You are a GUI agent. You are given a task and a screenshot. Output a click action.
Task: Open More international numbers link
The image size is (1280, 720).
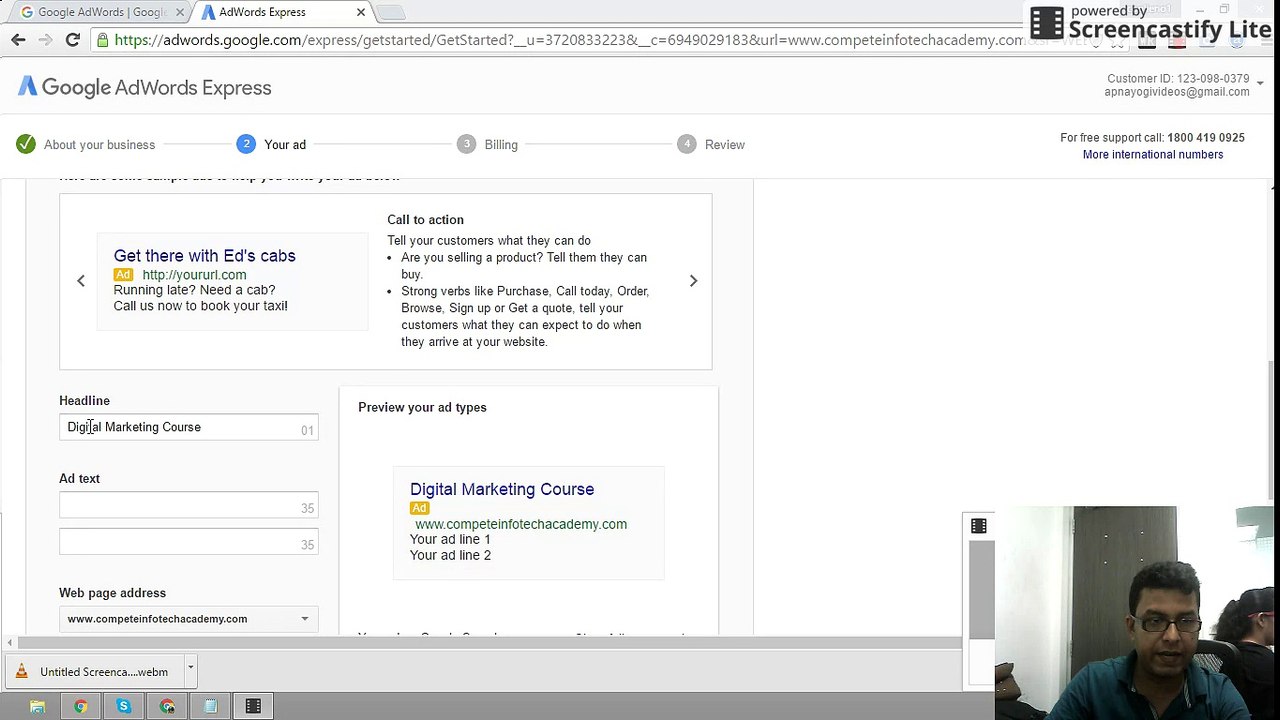point(1153,155)
